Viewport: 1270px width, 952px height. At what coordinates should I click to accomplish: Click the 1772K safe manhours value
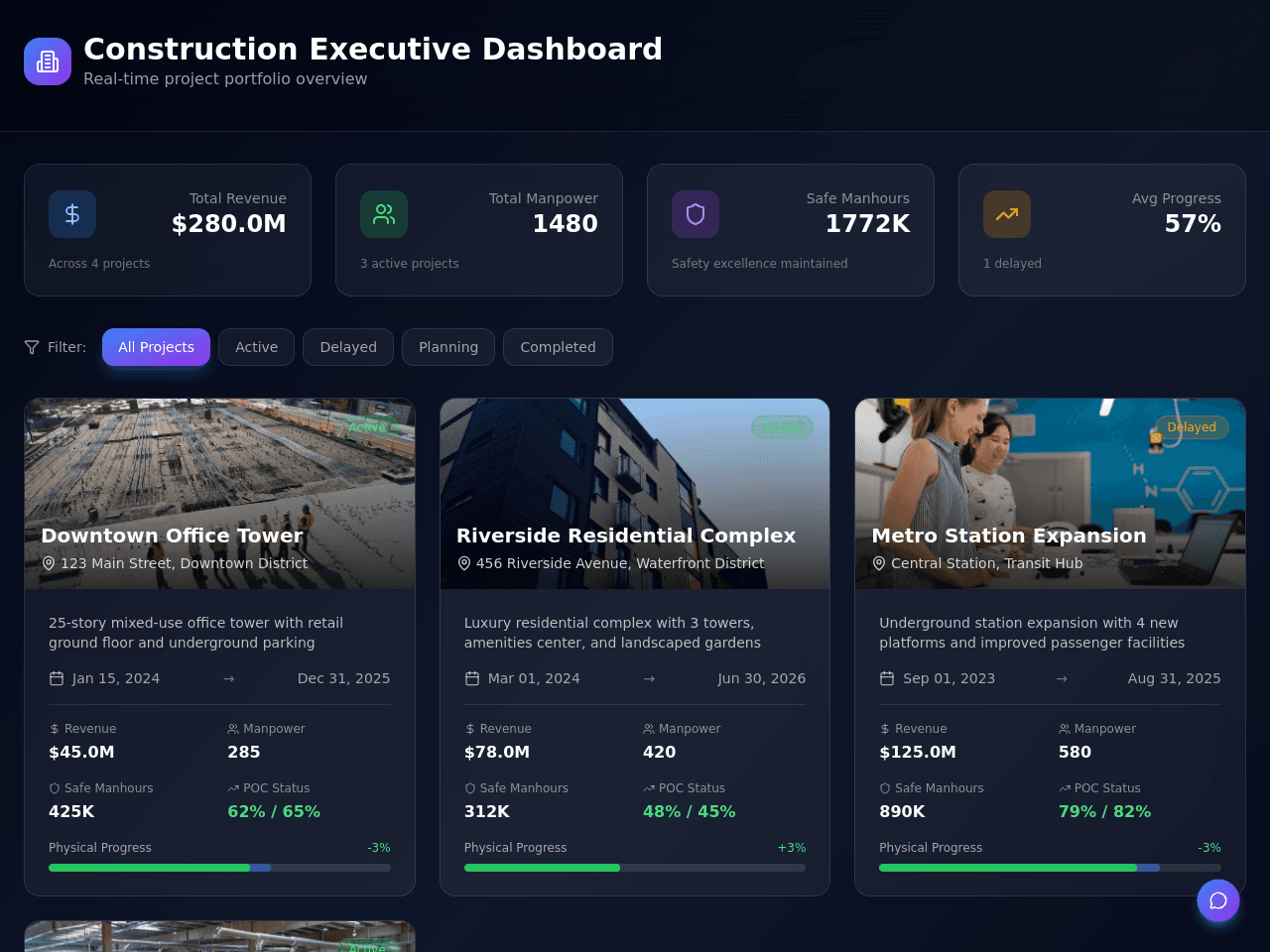point(867,224)
